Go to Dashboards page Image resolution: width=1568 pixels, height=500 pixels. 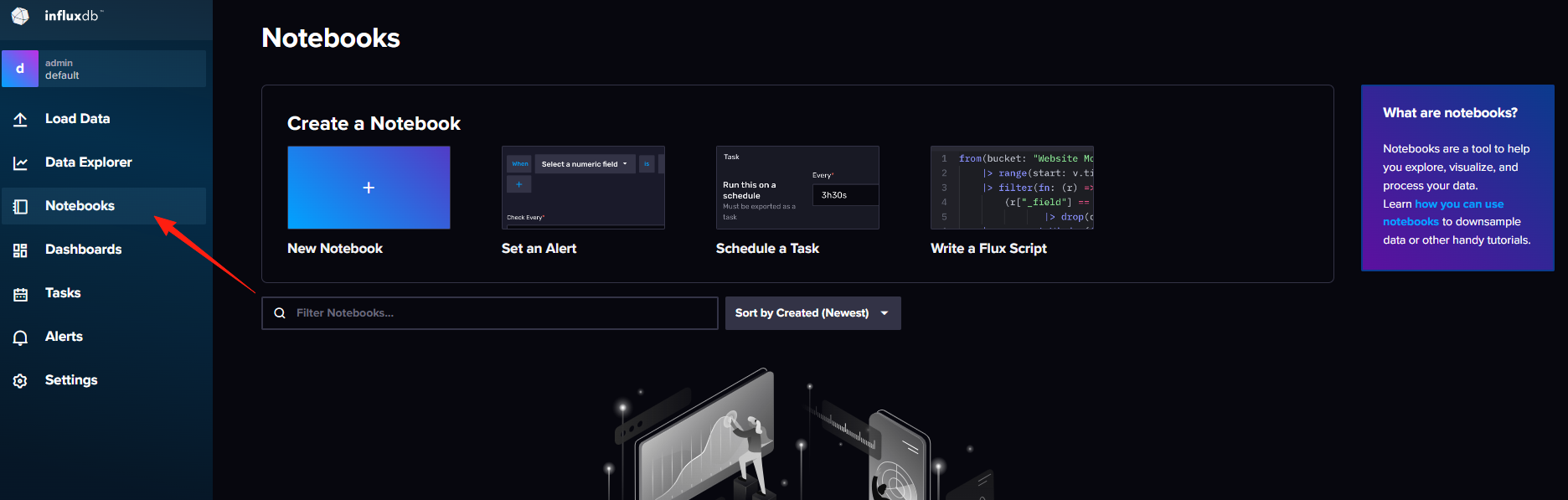point(104,250)
